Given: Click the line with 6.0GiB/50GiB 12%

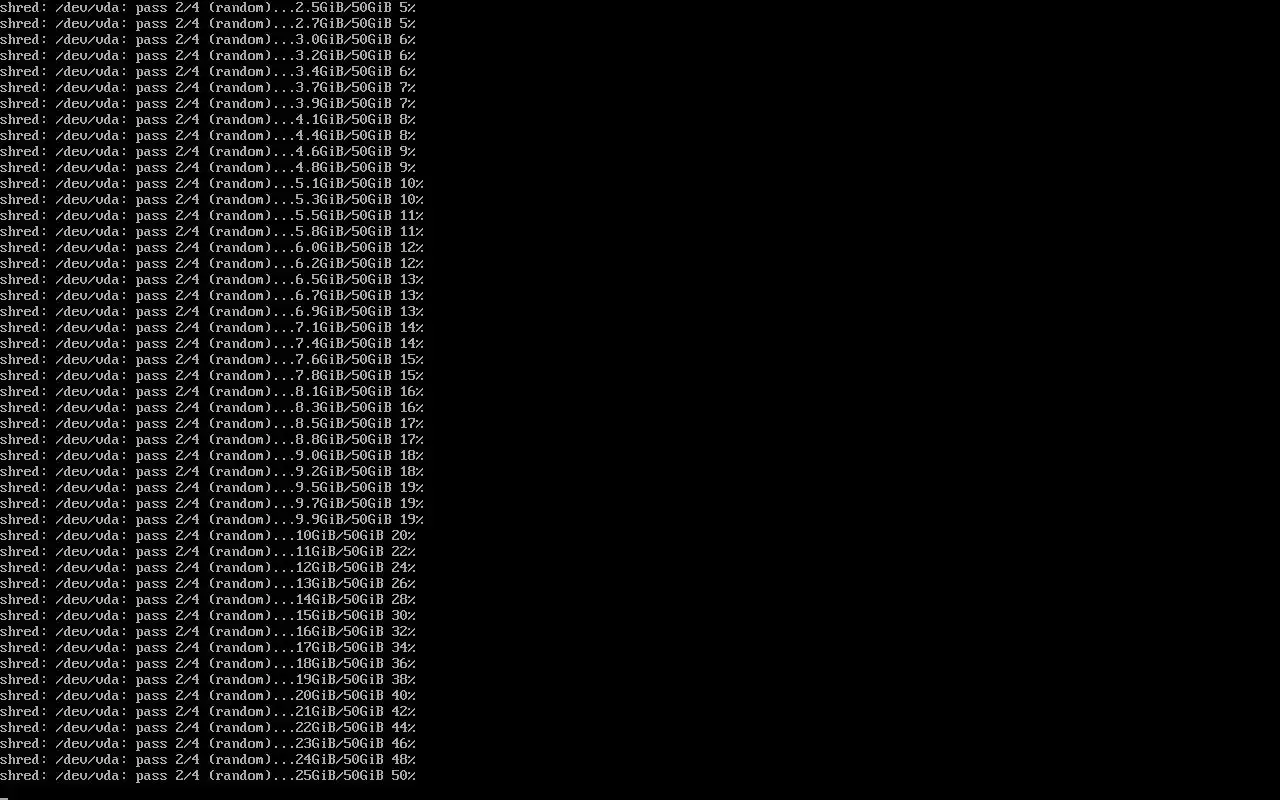Looking at the screenshot, I should (212, 248).
